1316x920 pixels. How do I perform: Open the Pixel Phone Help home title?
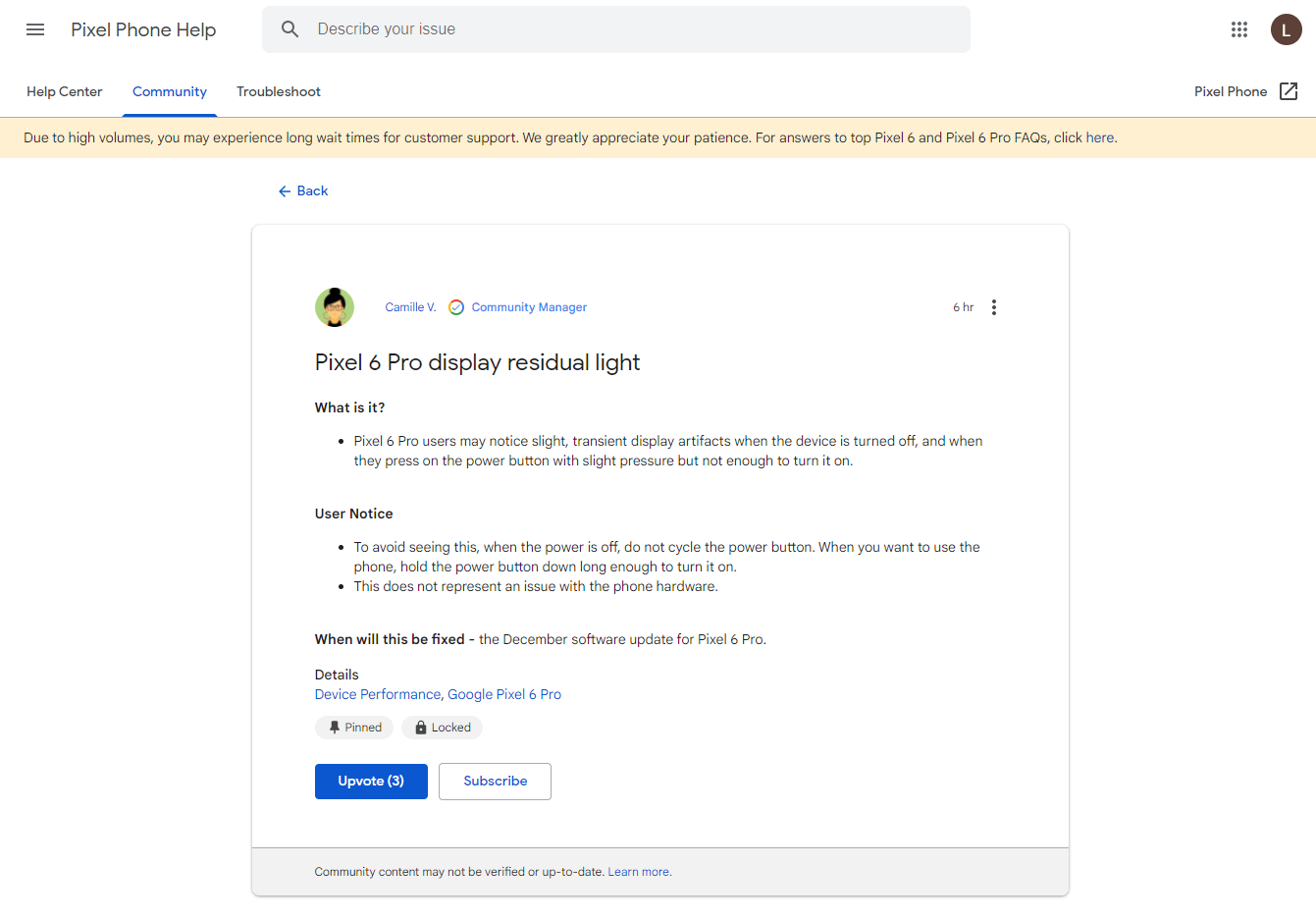click(x=143, y=29)
